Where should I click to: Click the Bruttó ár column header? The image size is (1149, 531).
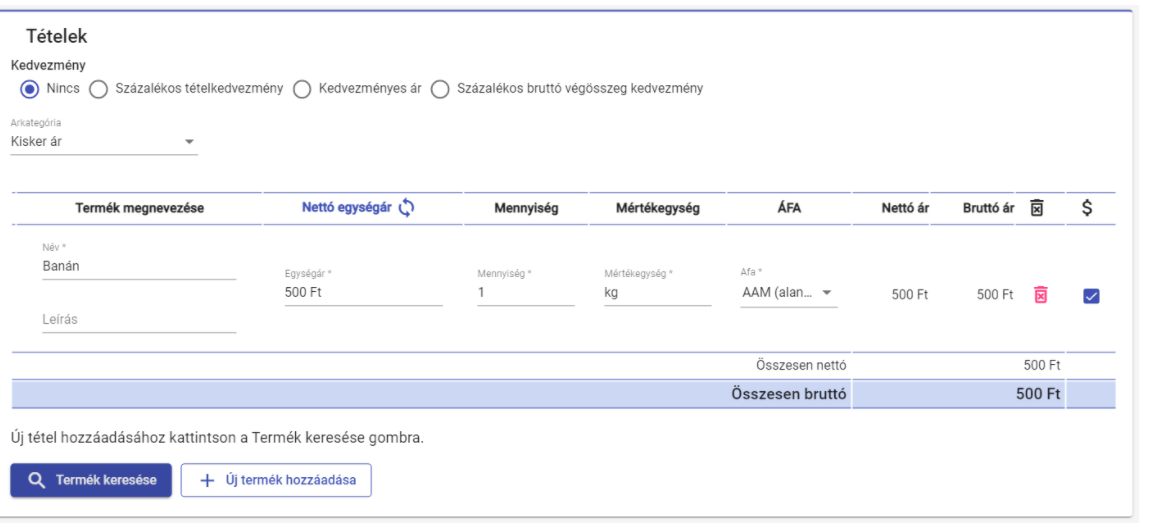pyautogui.click(x=989, y=208)
